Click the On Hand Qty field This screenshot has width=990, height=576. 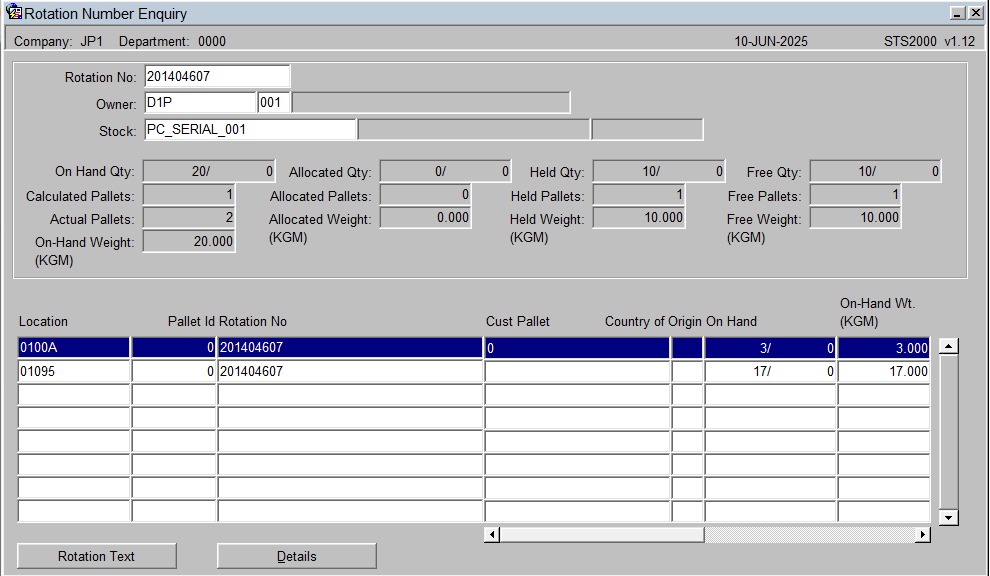point(209,171)
